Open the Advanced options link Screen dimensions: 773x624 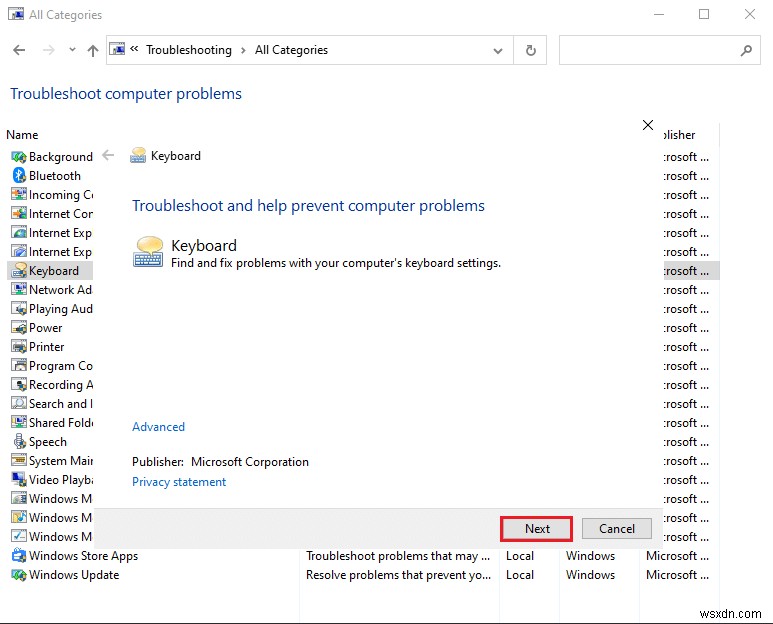point(158,427)
